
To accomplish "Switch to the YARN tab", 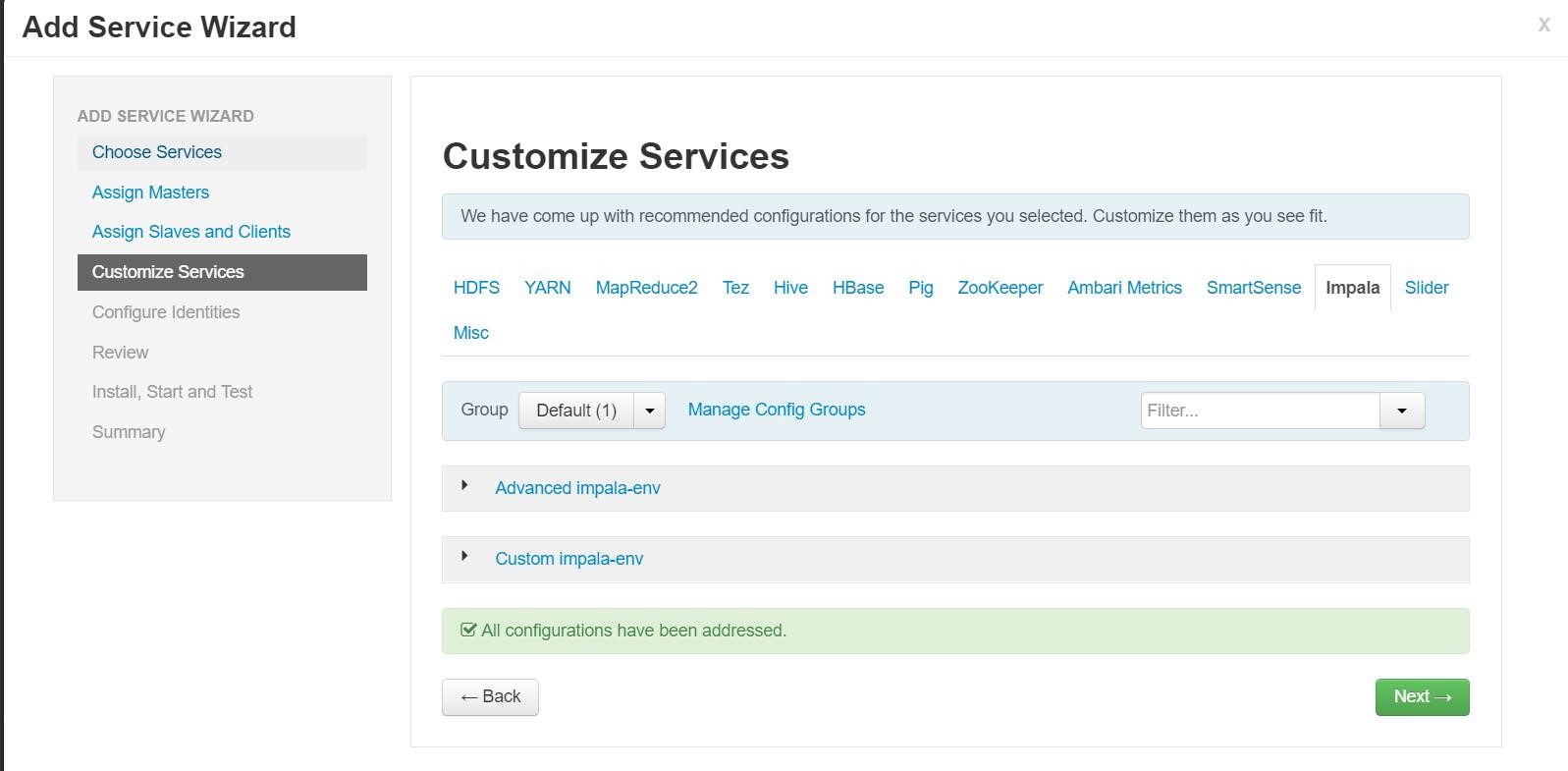I will click(x=547, y=288).
